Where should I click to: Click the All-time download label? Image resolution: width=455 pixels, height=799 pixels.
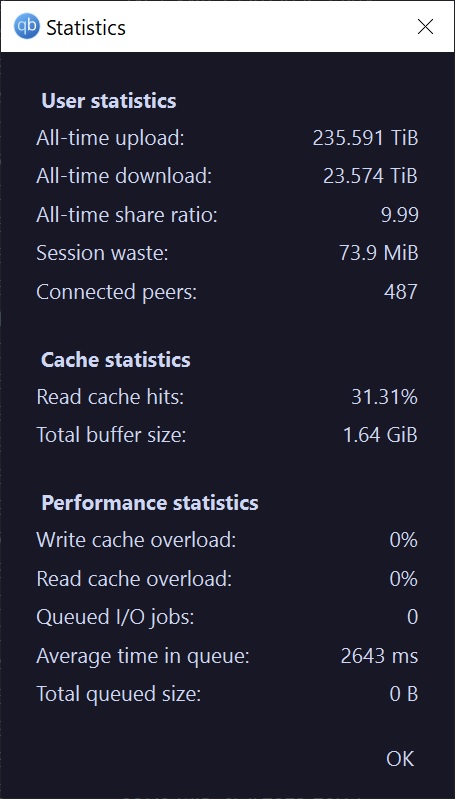[x=124, y=176]
